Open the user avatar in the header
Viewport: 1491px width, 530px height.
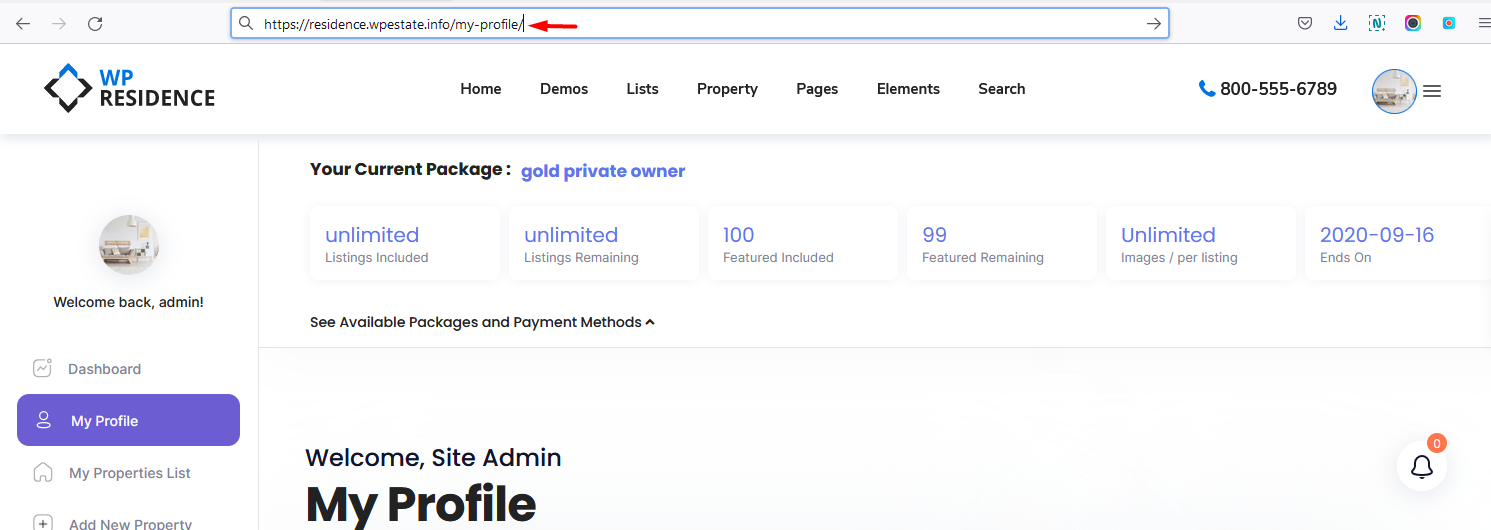(x=1394, y=91)
